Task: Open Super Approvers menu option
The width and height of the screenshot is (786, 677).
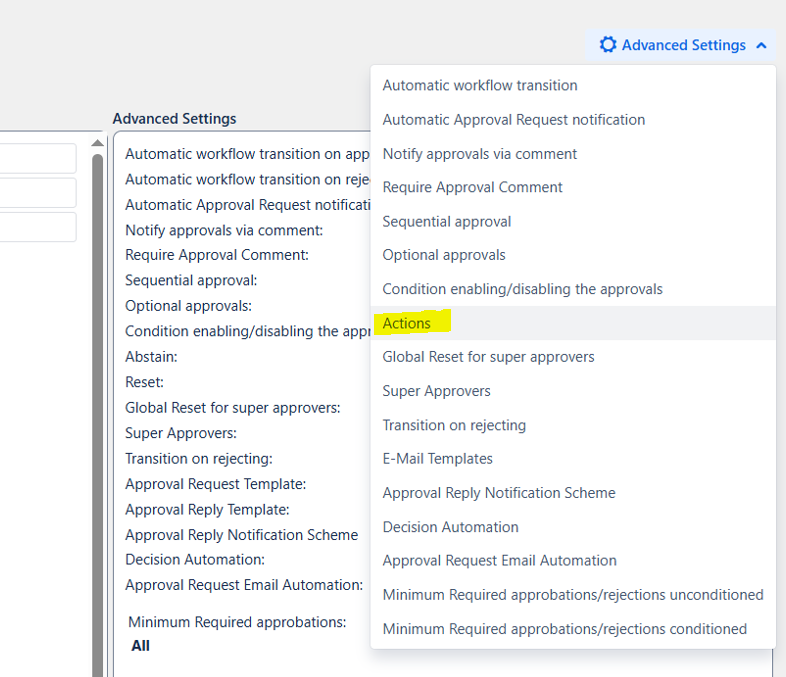Action: 436,391
